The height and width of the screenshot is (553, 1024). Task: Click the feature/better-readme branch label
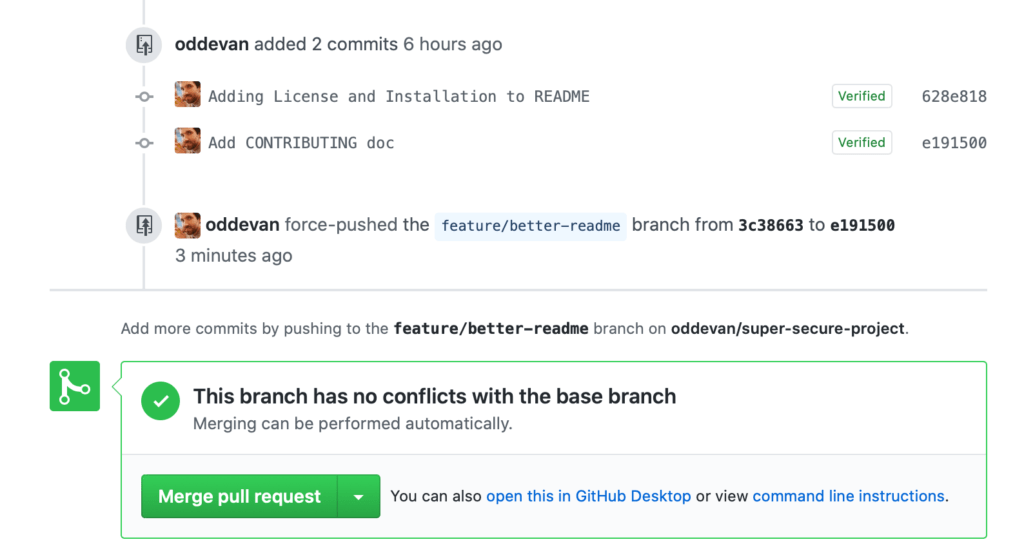click(x=530, y=226)
